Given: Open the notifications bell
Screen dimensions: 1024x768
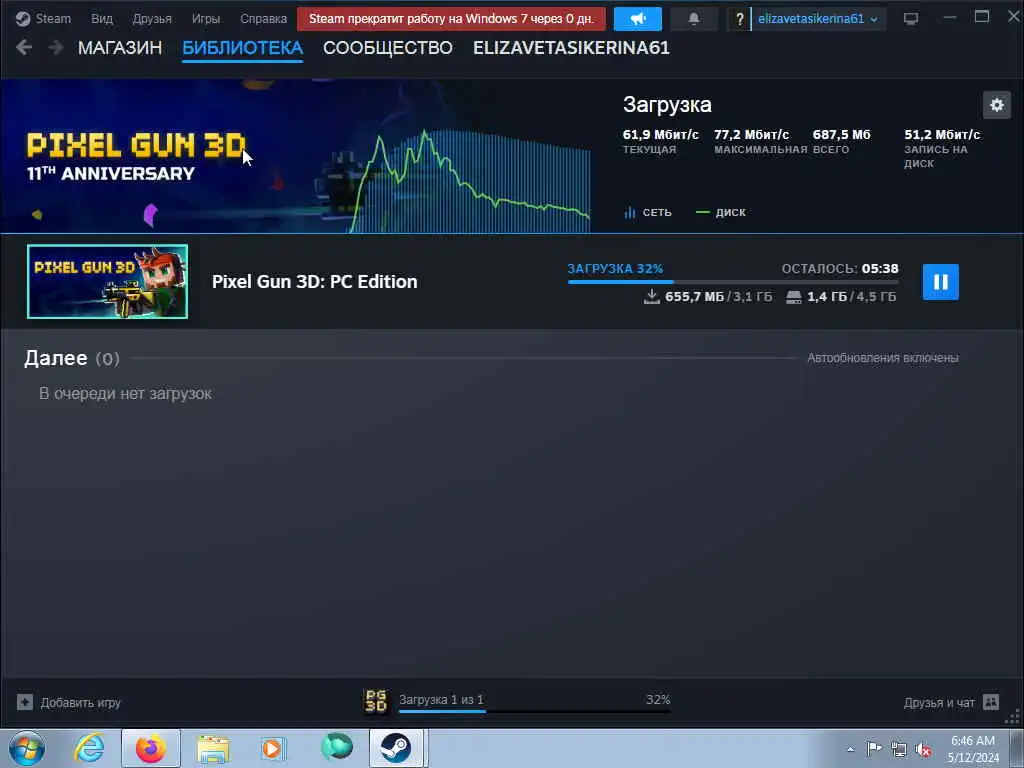Looking at the screenshot, I should [x=694, y=19].
